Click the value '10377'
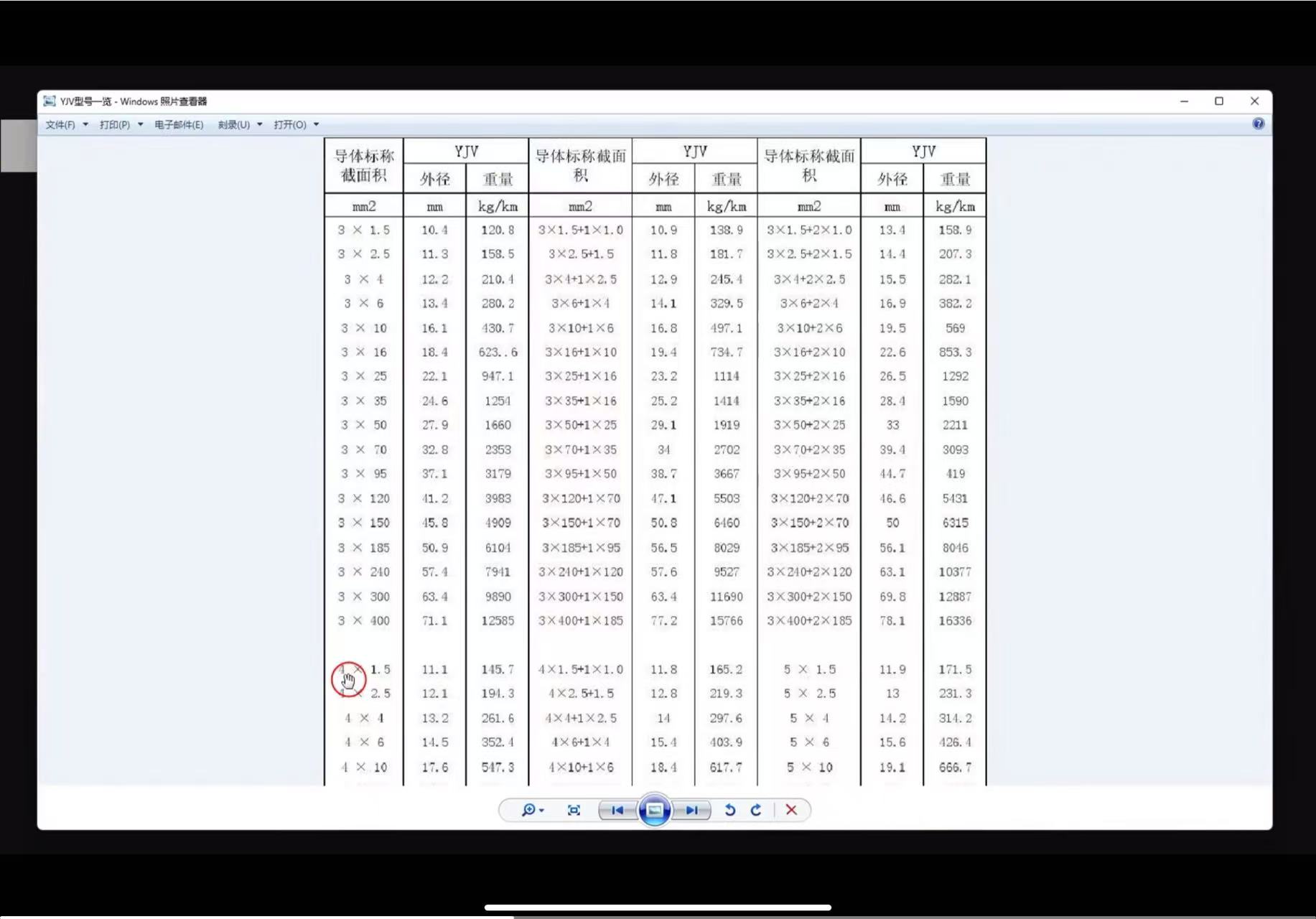This screenshot has height=919, width=1316. (955, 572)
